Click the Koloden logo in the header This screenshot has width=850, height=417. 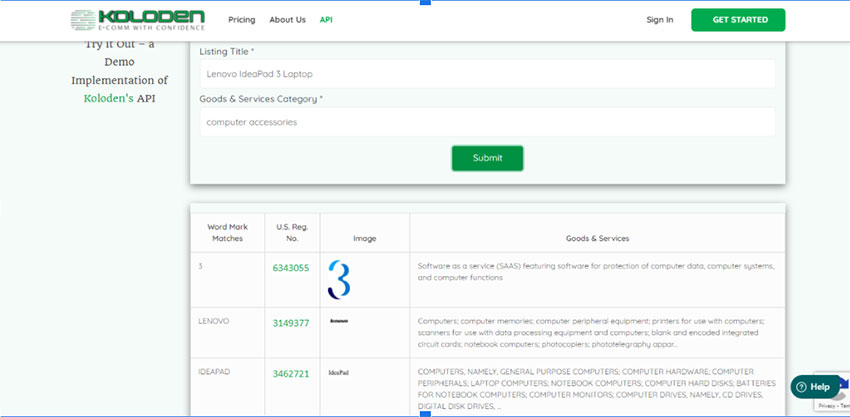(x=138, y=20)
